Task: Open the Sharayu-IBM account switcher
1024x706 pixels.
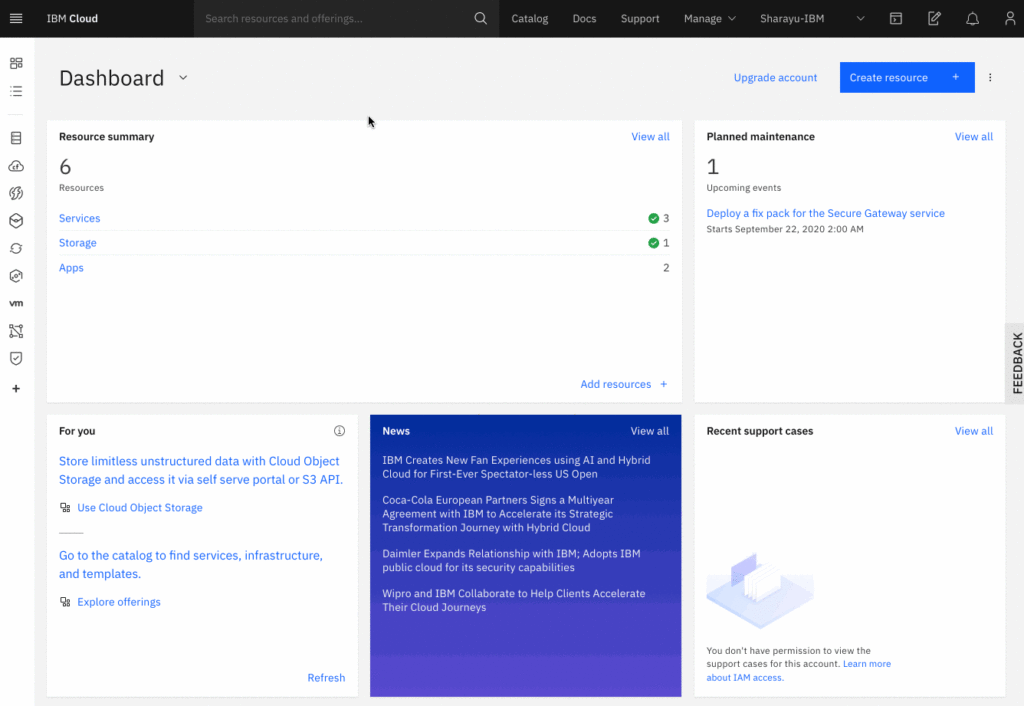Action: tap(812, 18)
